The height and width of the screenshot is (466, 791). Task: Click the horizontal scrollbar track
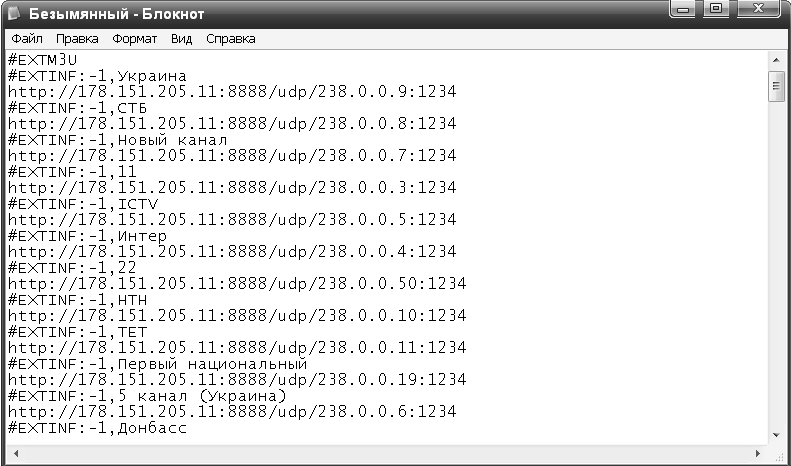click(387, 453)
